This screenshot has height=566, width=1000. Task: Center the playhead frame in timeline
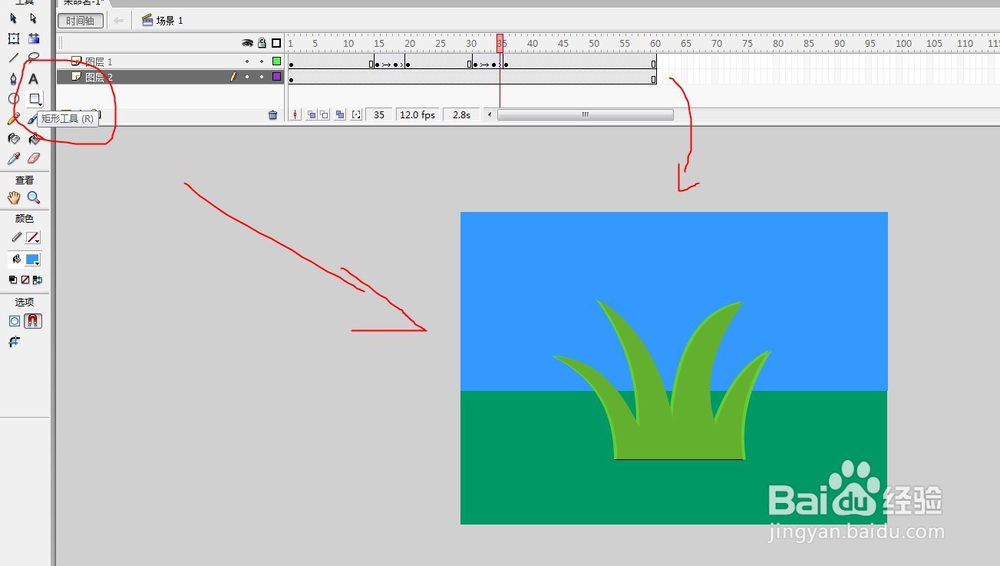pyautogui.click(x=295, y=115)
